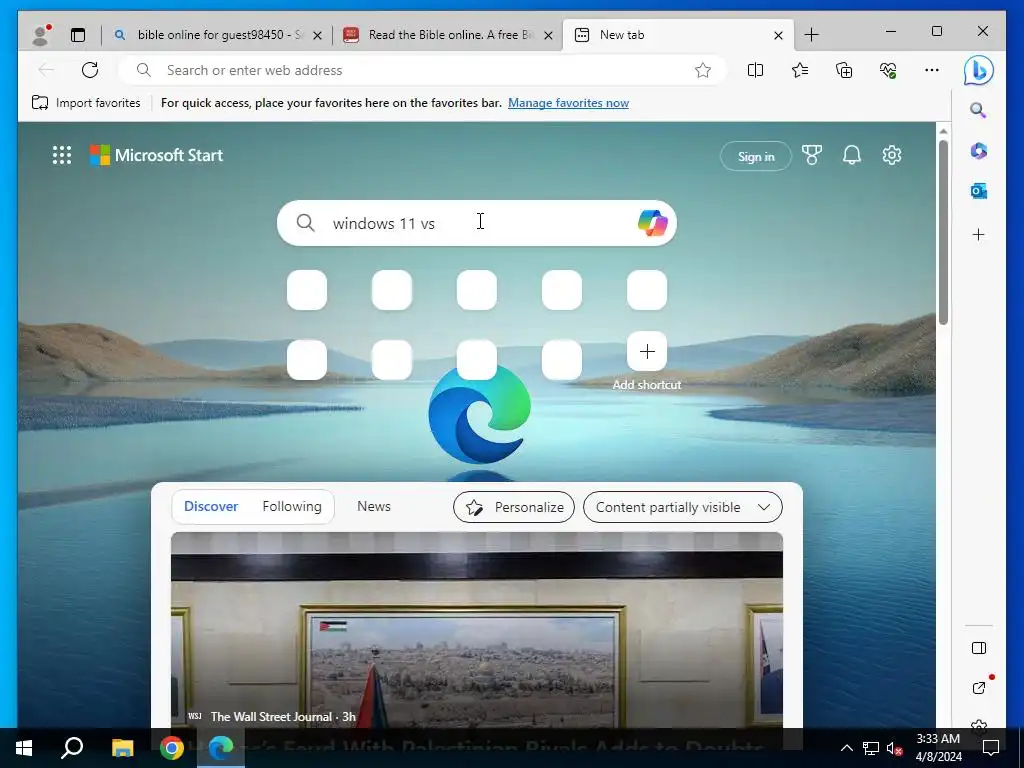The image size is (1024, 768).
Task: Open the Wall Street Journal news card image
Action: click(477, 630)
